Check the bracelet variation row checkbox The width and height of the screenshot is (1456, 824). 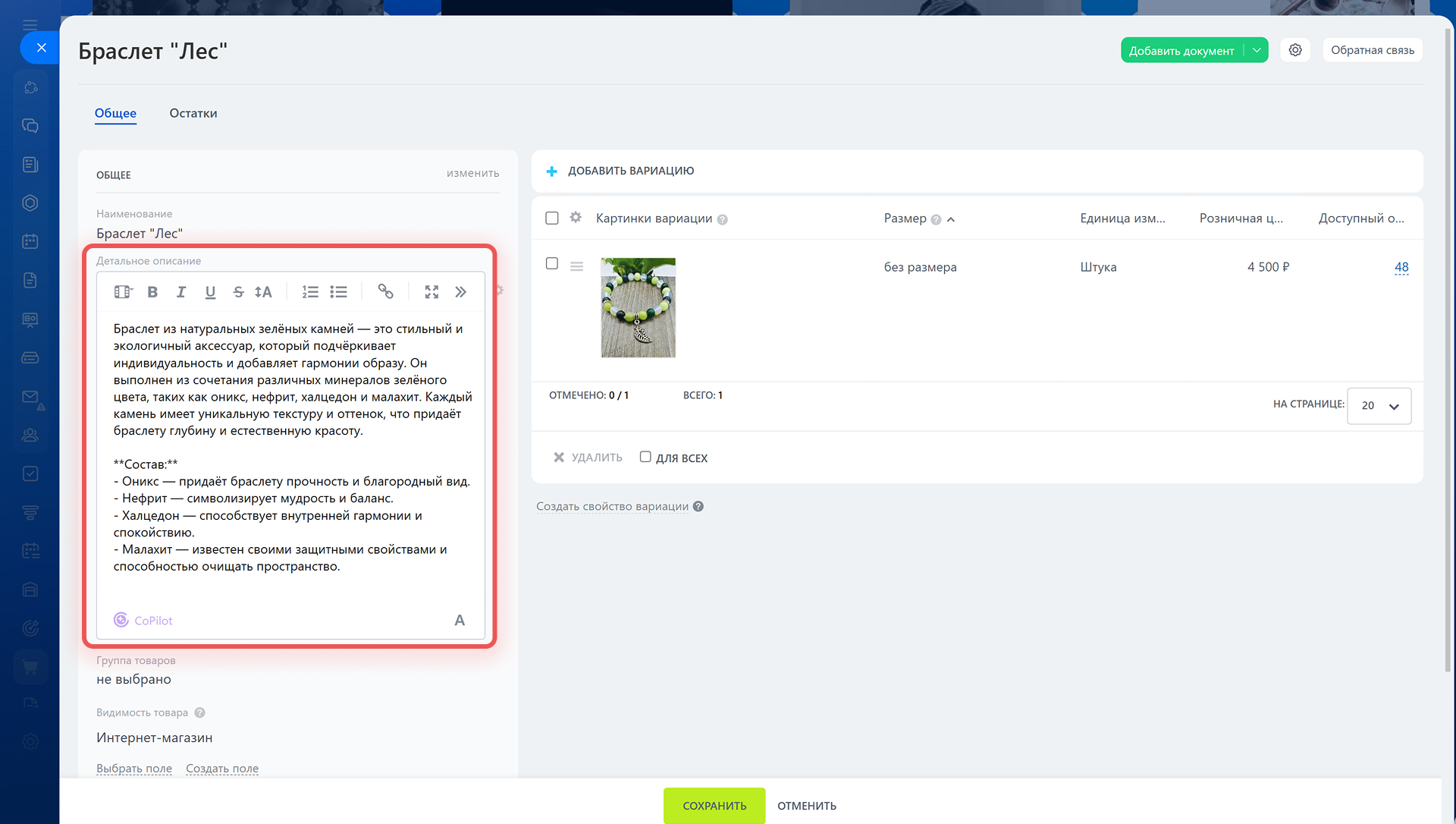(x=552, y=263)
